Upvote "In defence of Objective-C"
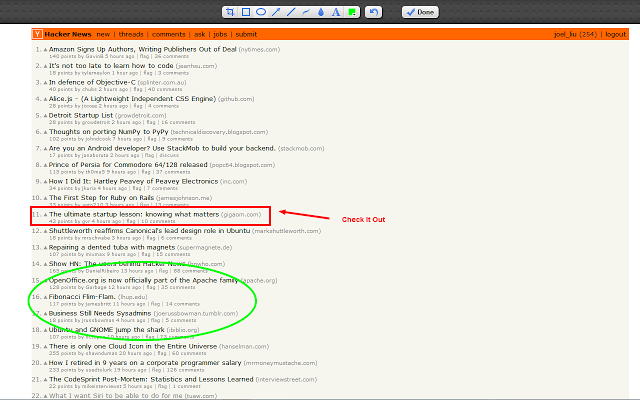The width and height of the screenshot is (640, 400). pyautogui.click(x=45, y=83)
